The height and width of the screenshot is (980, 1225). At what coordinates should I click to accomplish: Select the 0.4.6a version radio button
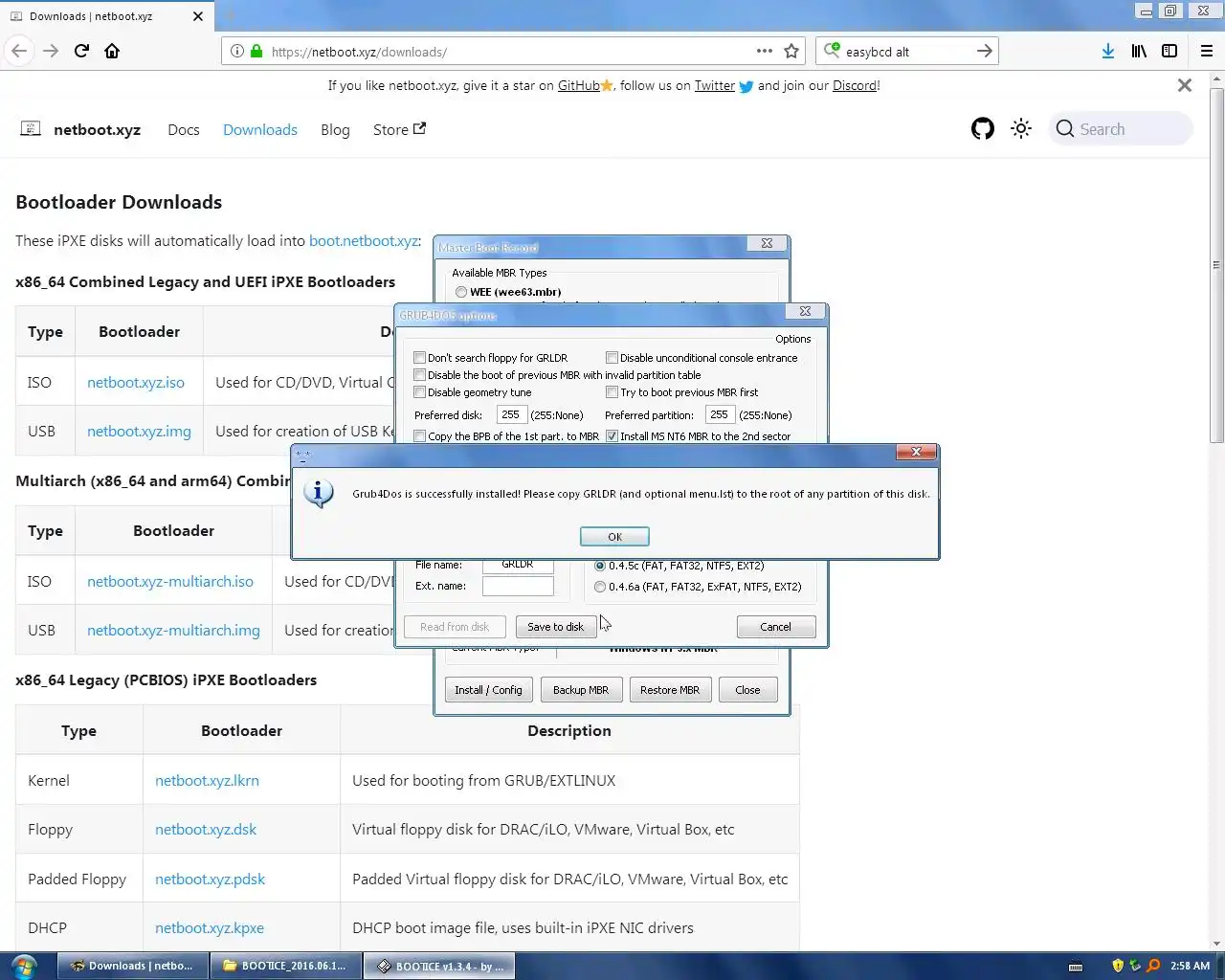coord(600,587)
